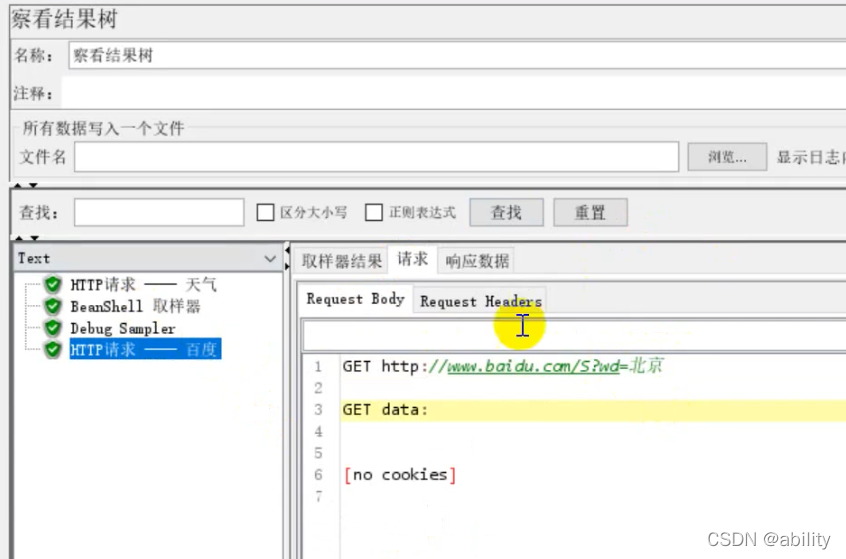Click the 'GET data:' highlighted line
Image resolution: width=846 pixels, height=559 pixels.
pos(593,410)
